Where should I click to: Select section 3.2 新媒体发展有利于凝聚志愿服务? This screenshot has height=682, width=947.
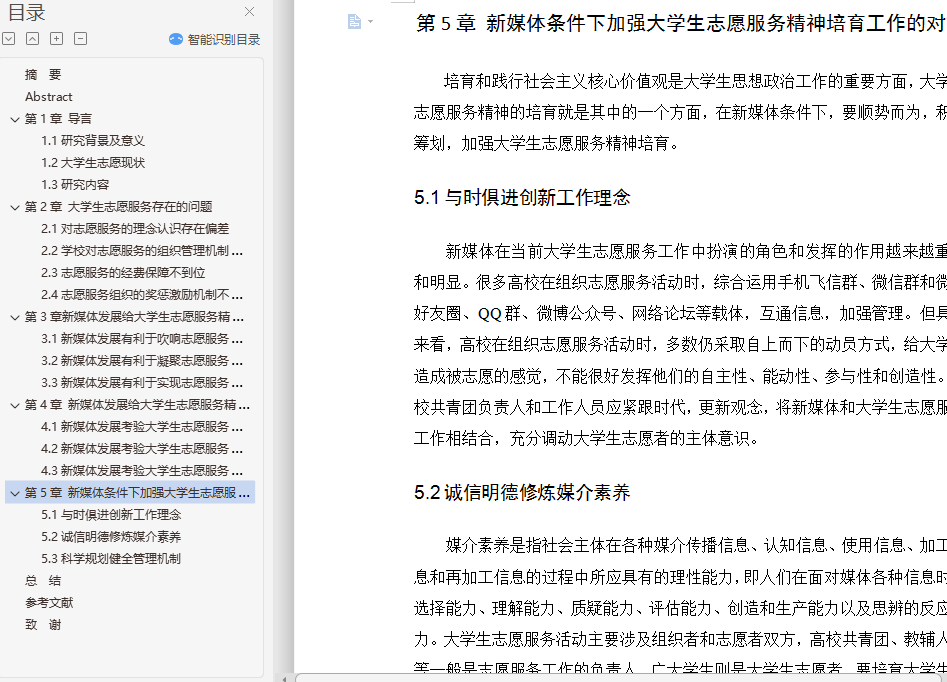(x=142, y=361)
